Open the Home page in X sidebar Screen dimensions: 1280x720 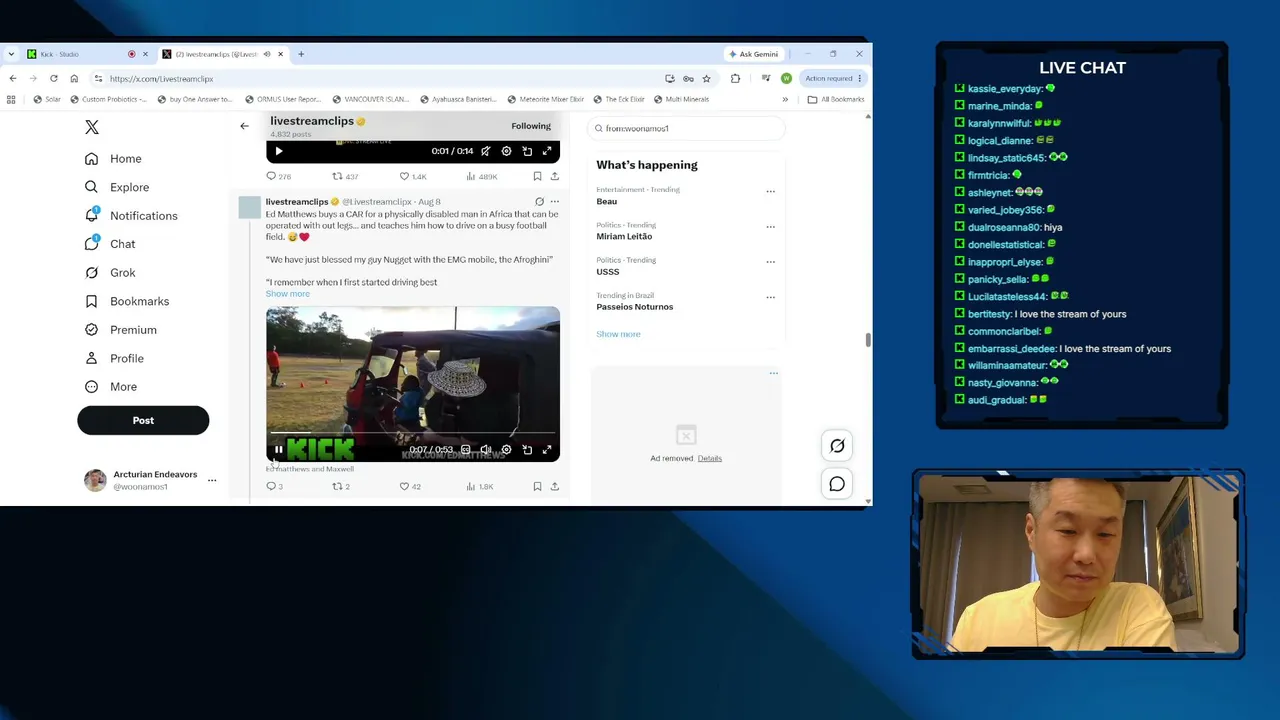point(113,159)
